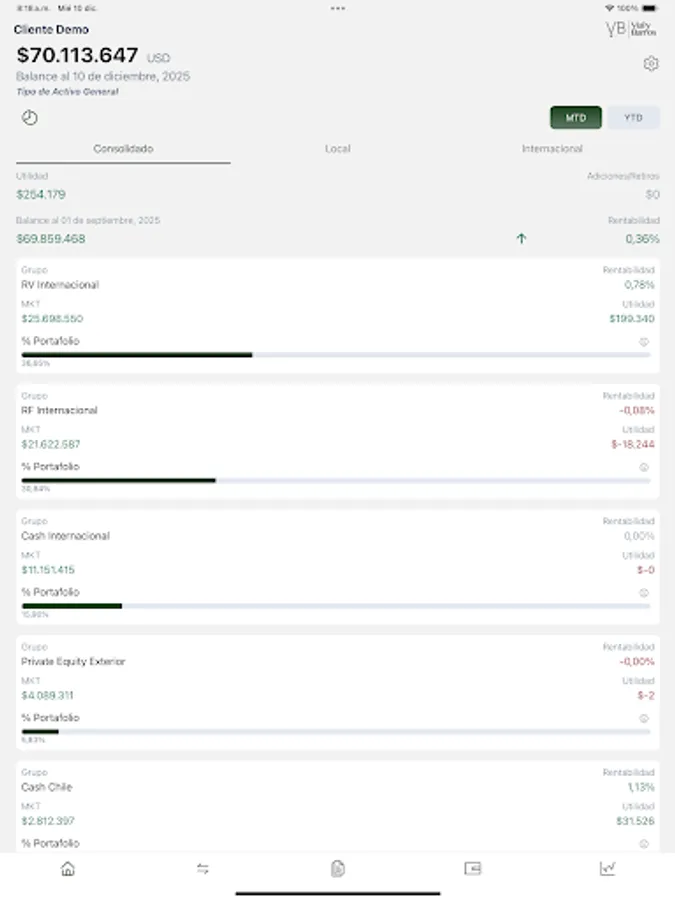
Task: Tap info icon on Cash Internacional card
Action: 644,593
